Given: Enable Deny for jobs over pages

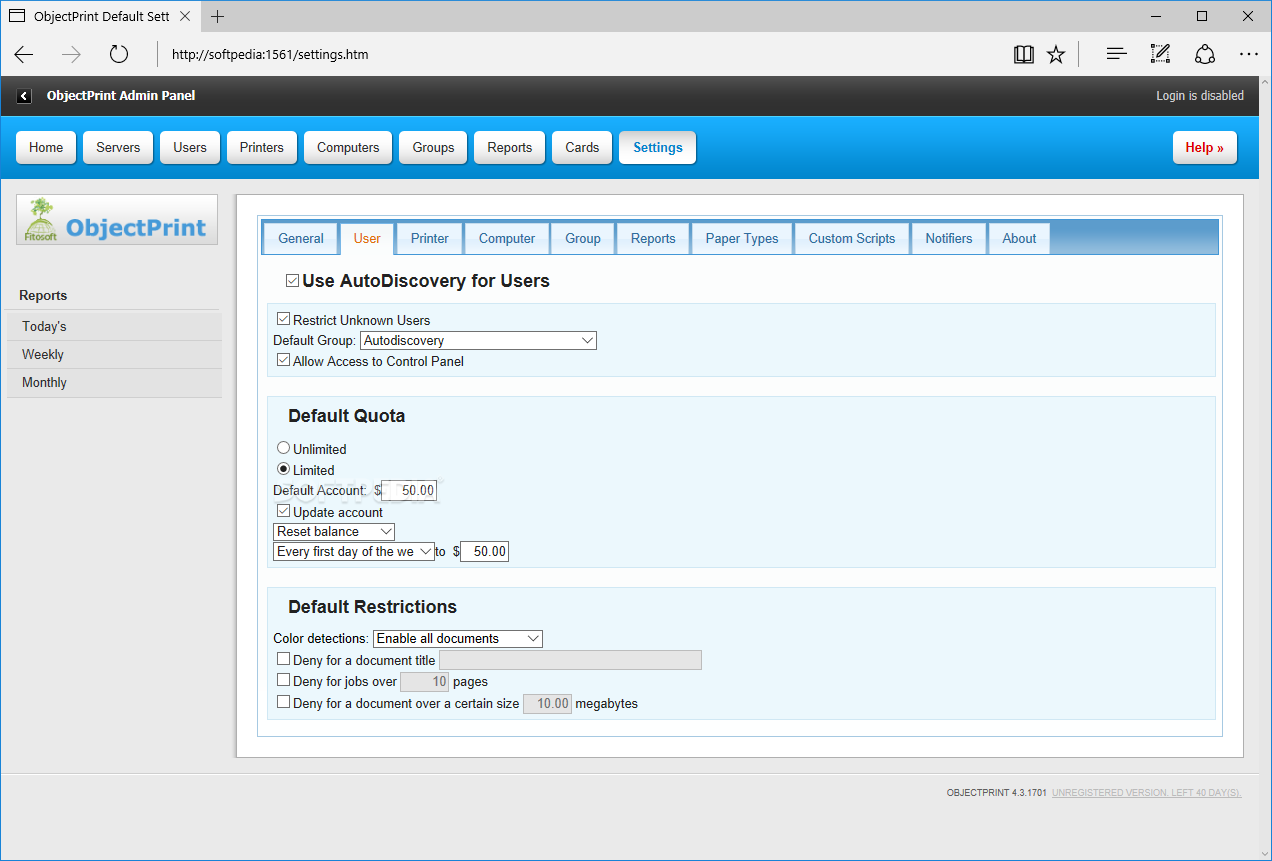Looking at the screenshot, I should coord(284,680).
